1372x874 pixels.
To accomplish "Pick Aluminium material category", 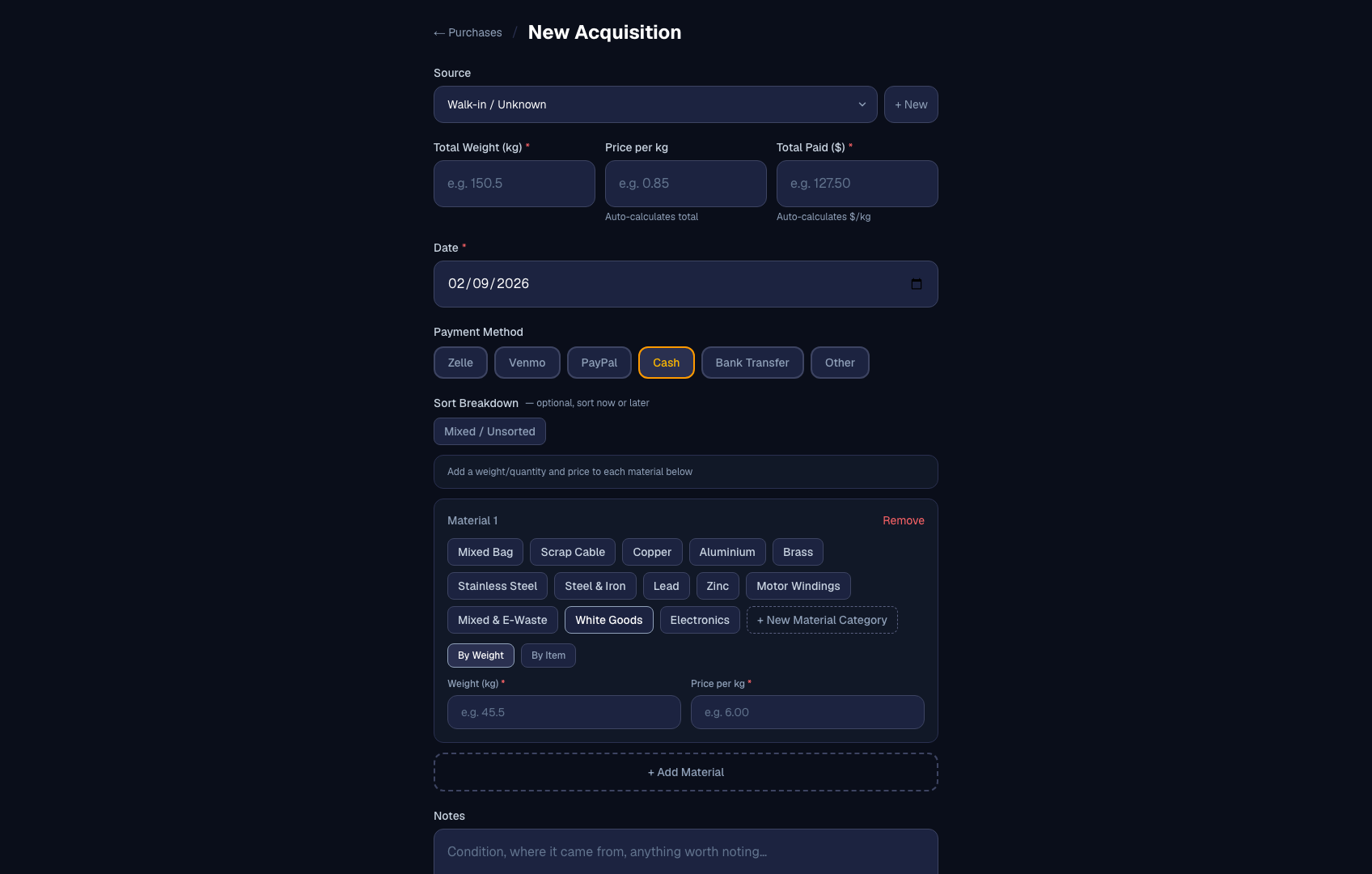I will (727, 552).
